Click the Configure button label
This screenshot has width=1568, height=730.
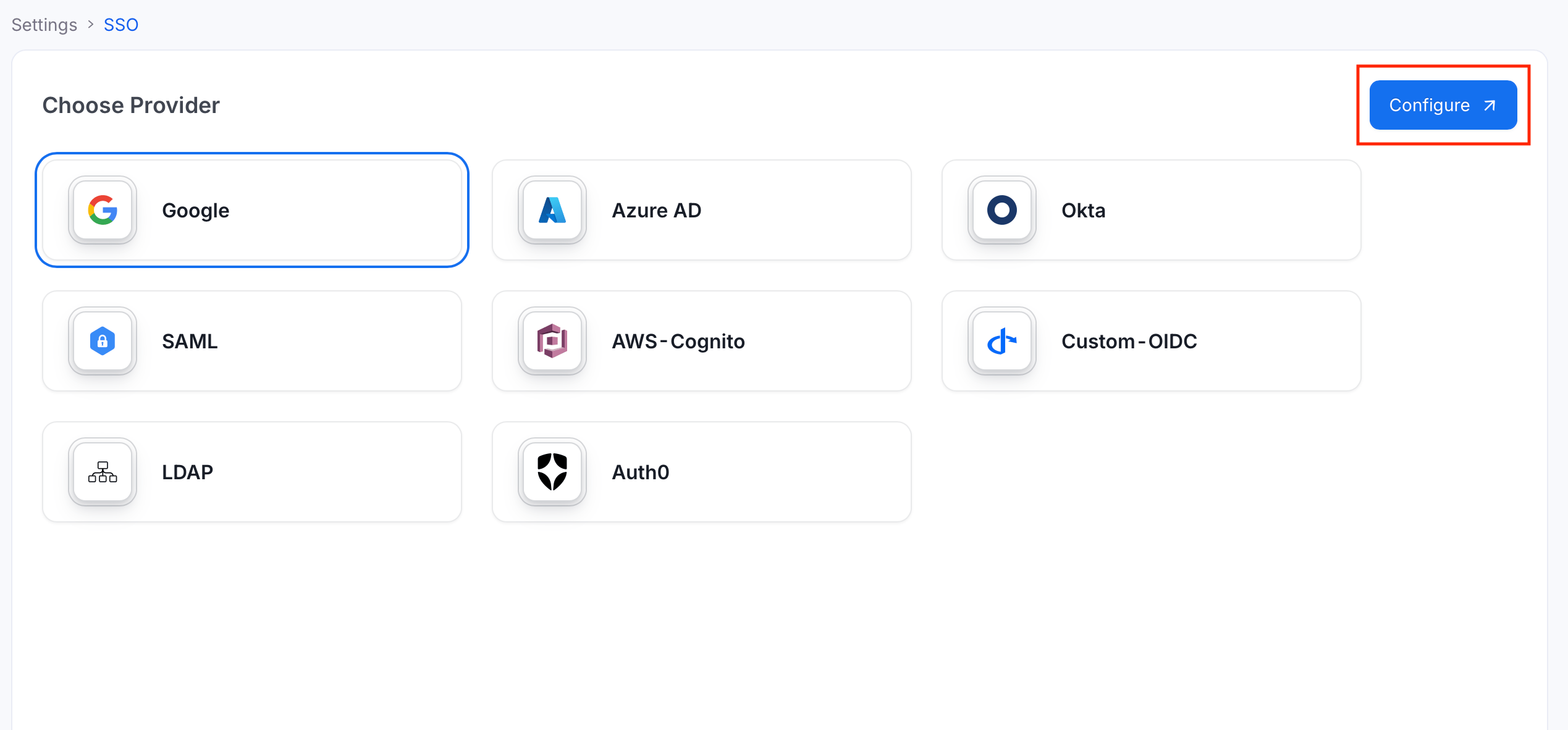[1429, 106]
